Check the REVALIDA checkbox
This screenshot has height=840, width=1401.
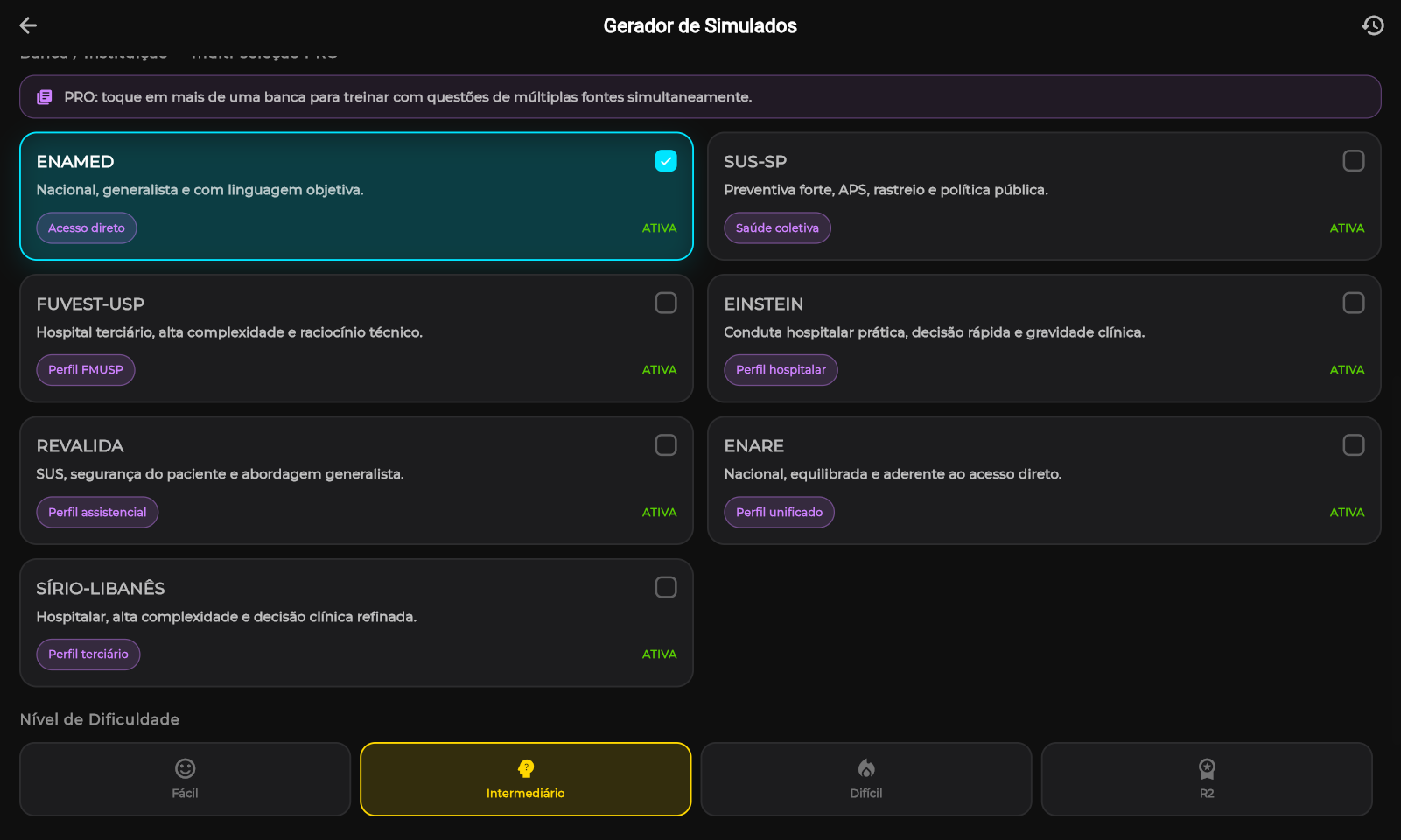point(666,445)
